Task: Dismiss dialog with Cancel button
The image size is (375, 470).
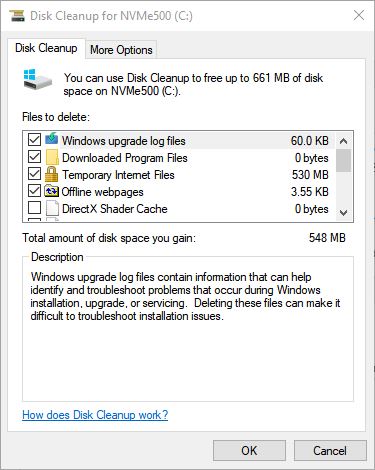Action: point(330,451)
